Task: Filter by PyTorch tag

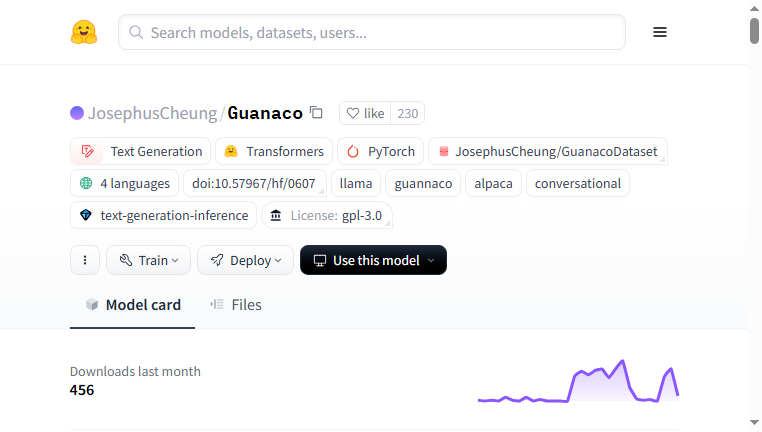Action: pos(381,152)
